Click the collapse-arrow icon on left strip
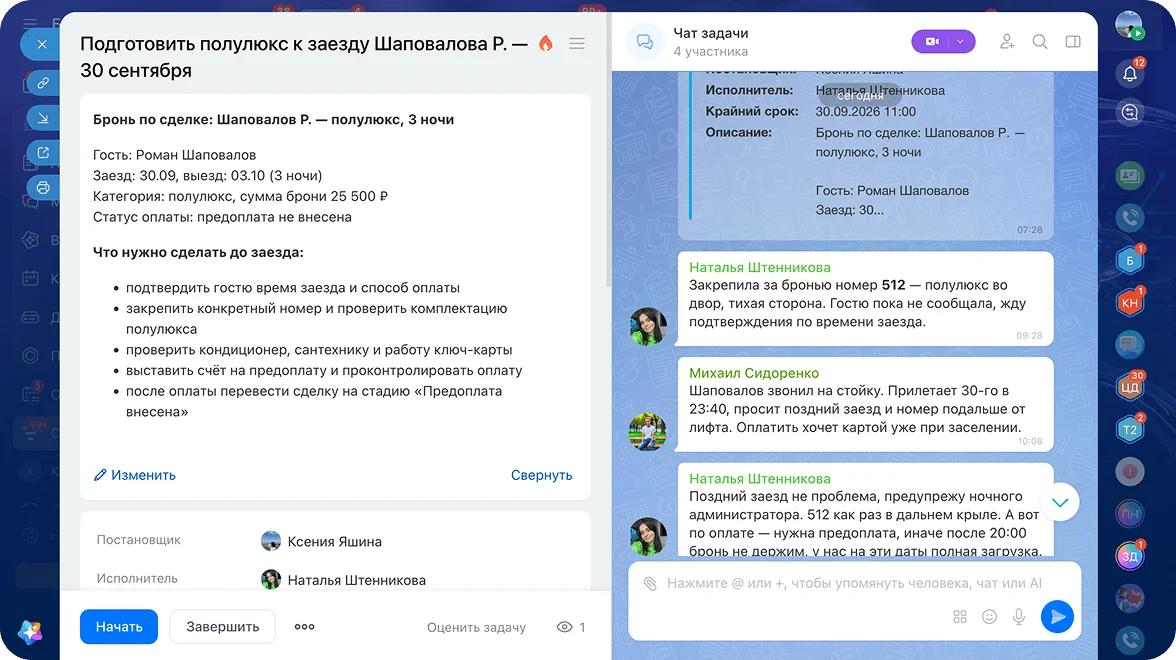 pos(43,118)
